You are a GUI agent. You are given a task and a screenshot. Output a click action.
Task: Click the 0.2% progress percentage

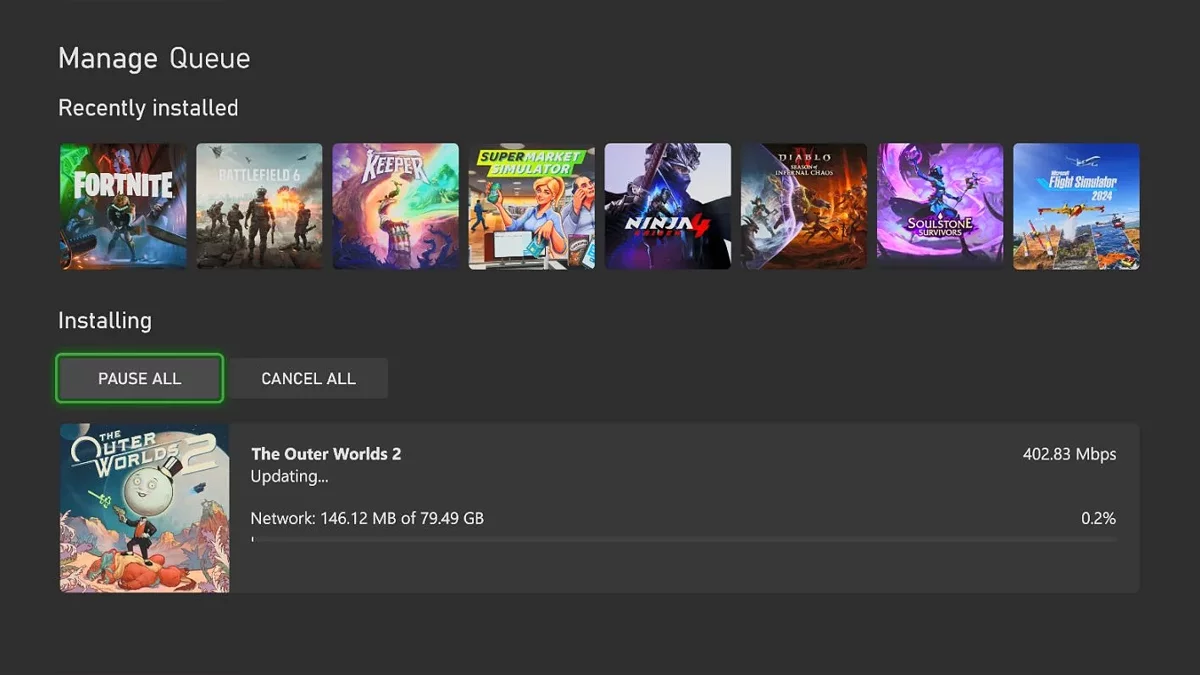[x=1098, y=518]
